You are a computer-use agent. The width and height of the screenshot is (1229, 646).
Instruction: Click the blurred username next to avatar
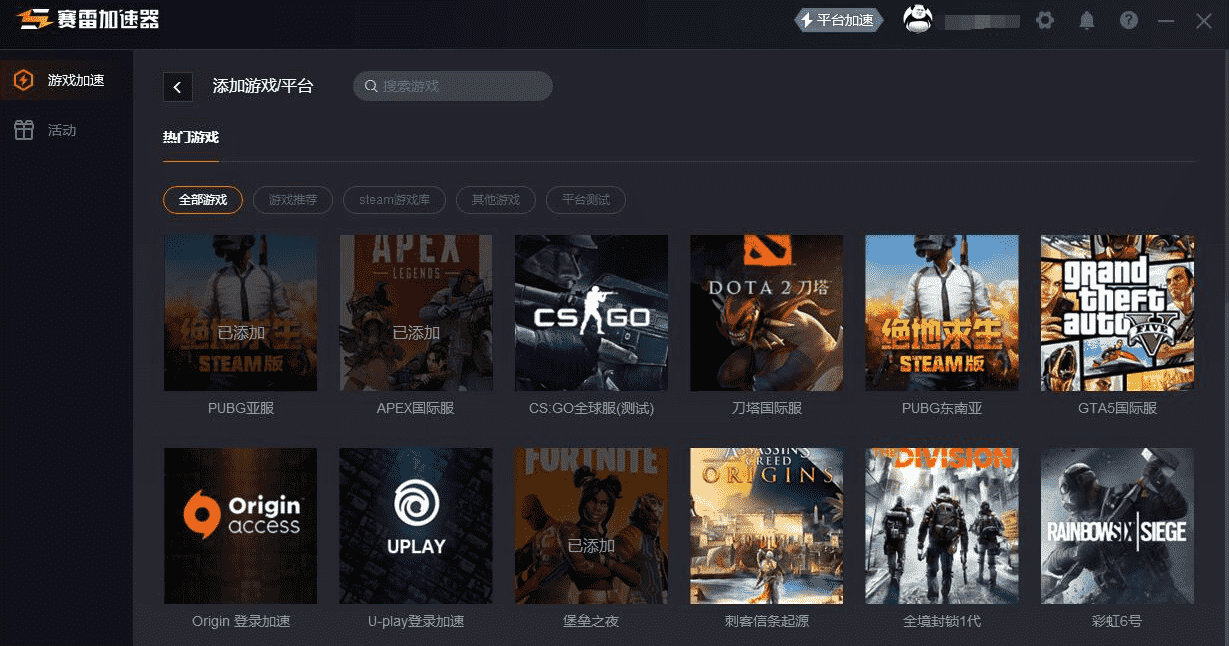pyautogui.click(x=981, y=21)
